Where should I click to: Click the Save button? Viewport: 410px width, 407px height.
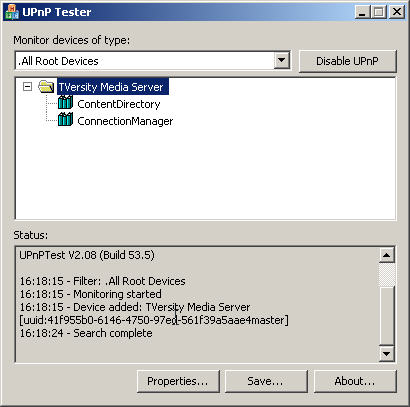click(266, 381)
